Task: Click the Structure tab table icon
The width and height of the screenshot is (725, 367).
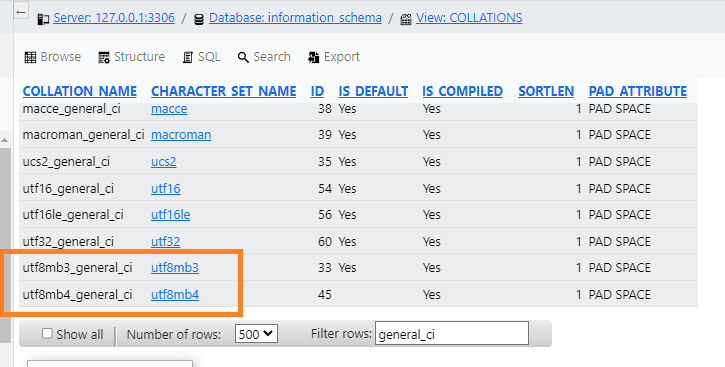Action: pos(104,57)
